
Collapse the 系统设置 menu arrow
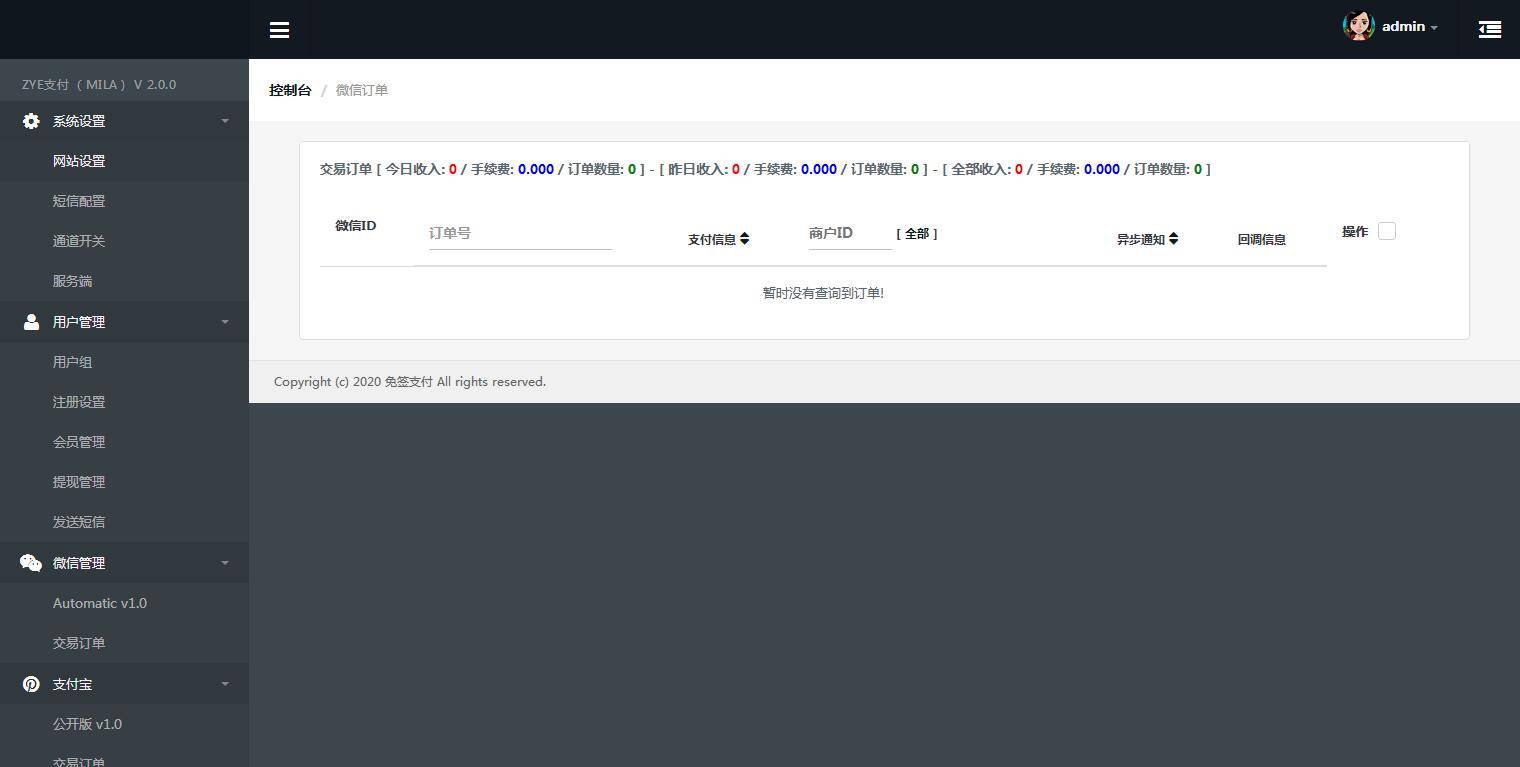[225, 121]
